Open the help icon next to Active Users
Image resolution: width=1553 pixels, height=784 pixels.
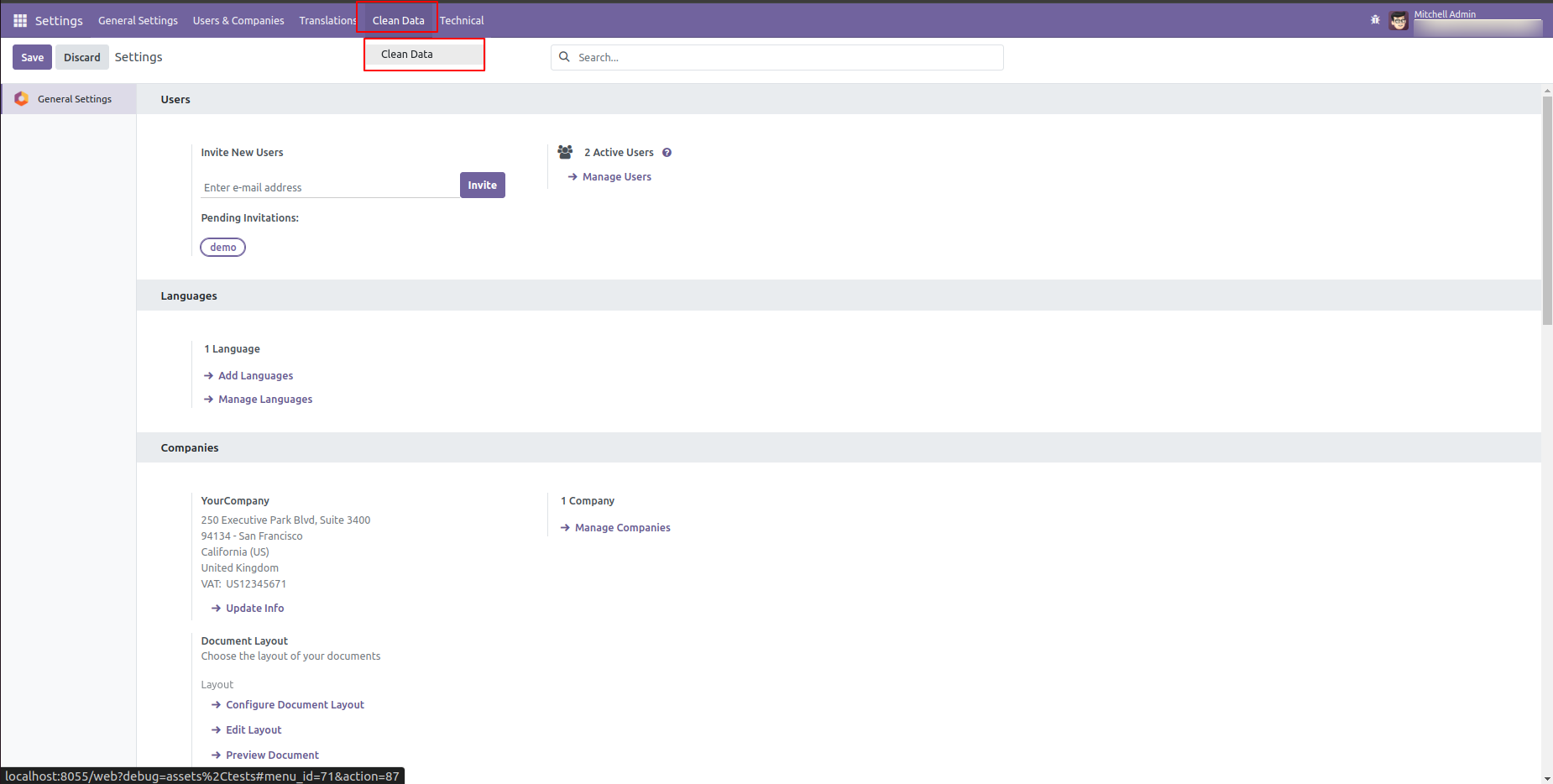point(667,152)
